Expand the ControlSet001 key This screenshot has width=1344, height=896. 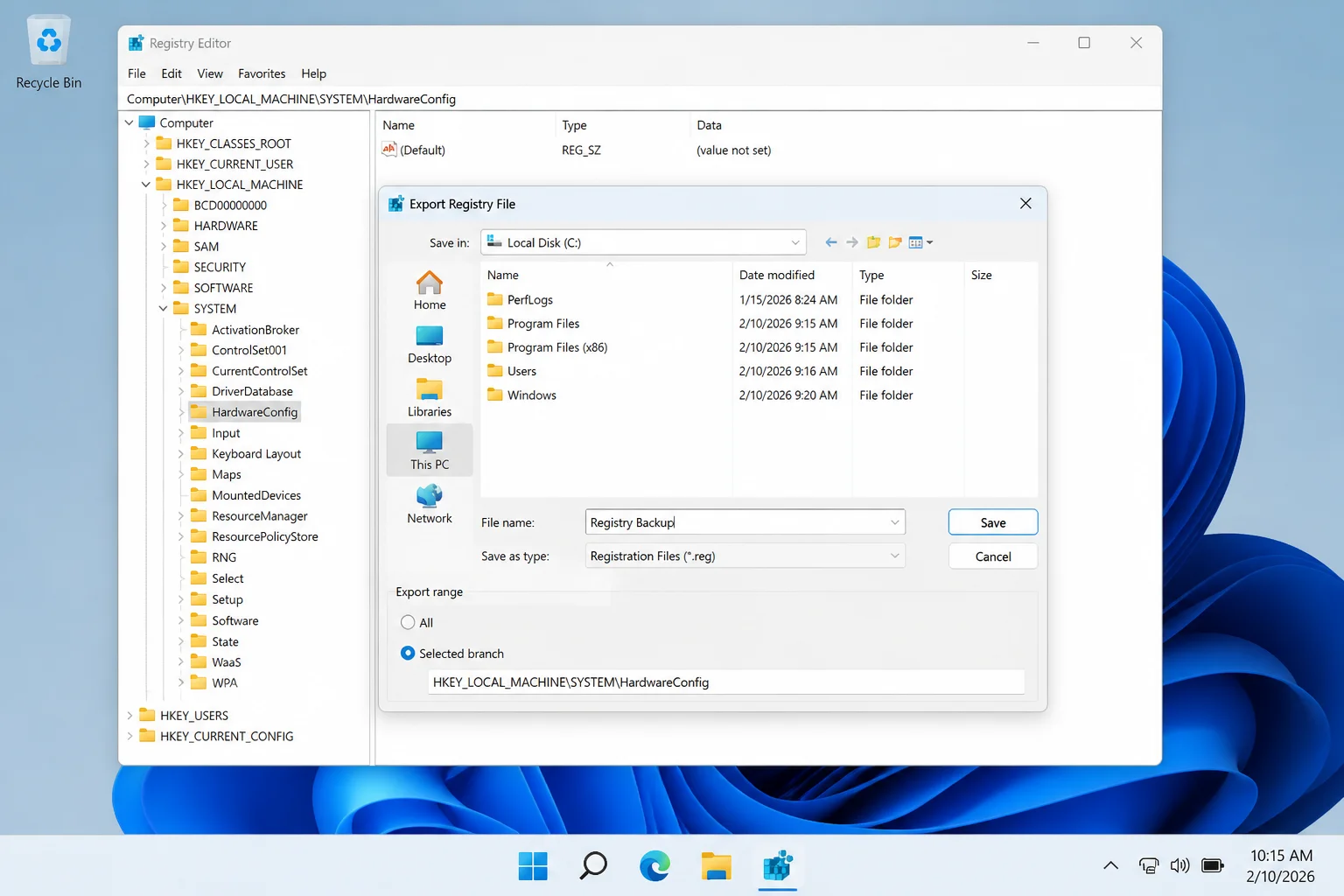pyautogui.click(x=181, y=350)
